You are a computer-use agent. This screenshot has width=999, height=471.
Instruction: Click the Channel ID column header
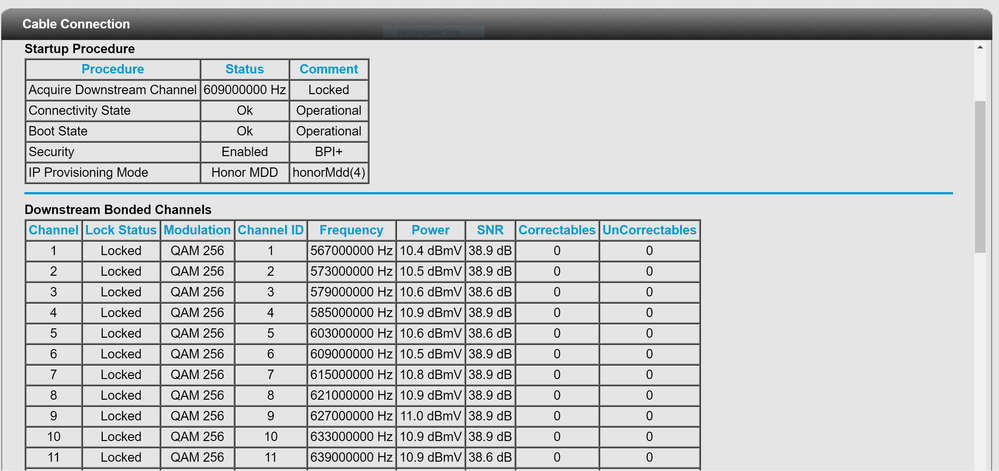271,230
